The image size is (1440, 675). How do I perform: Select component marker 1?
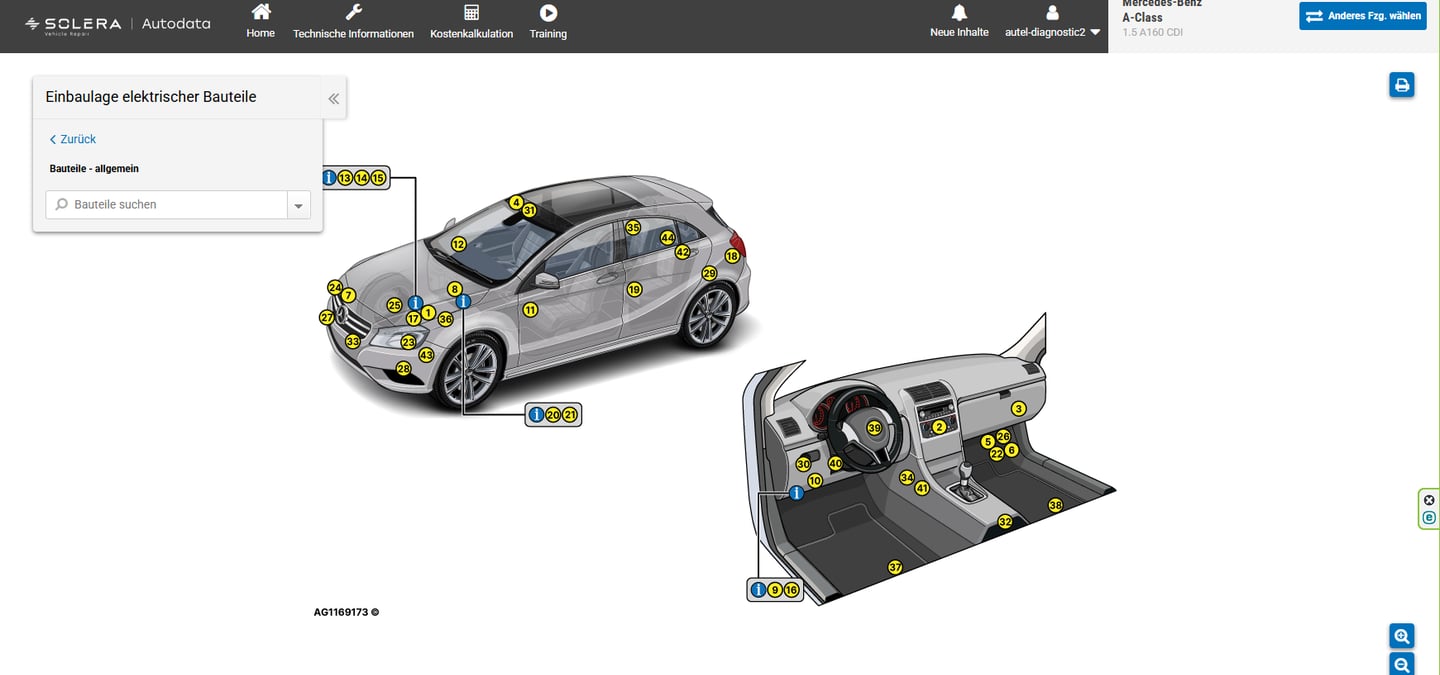[x=428, y=313]
